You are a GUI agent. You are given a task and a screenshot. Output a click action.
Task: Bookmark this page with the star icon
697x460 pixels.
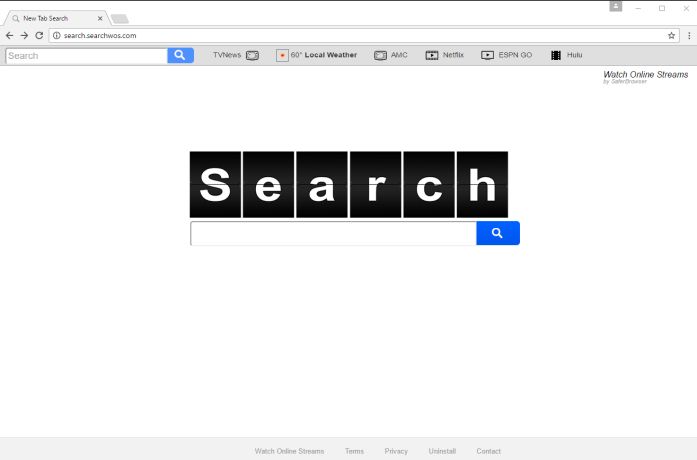[672, 35]
